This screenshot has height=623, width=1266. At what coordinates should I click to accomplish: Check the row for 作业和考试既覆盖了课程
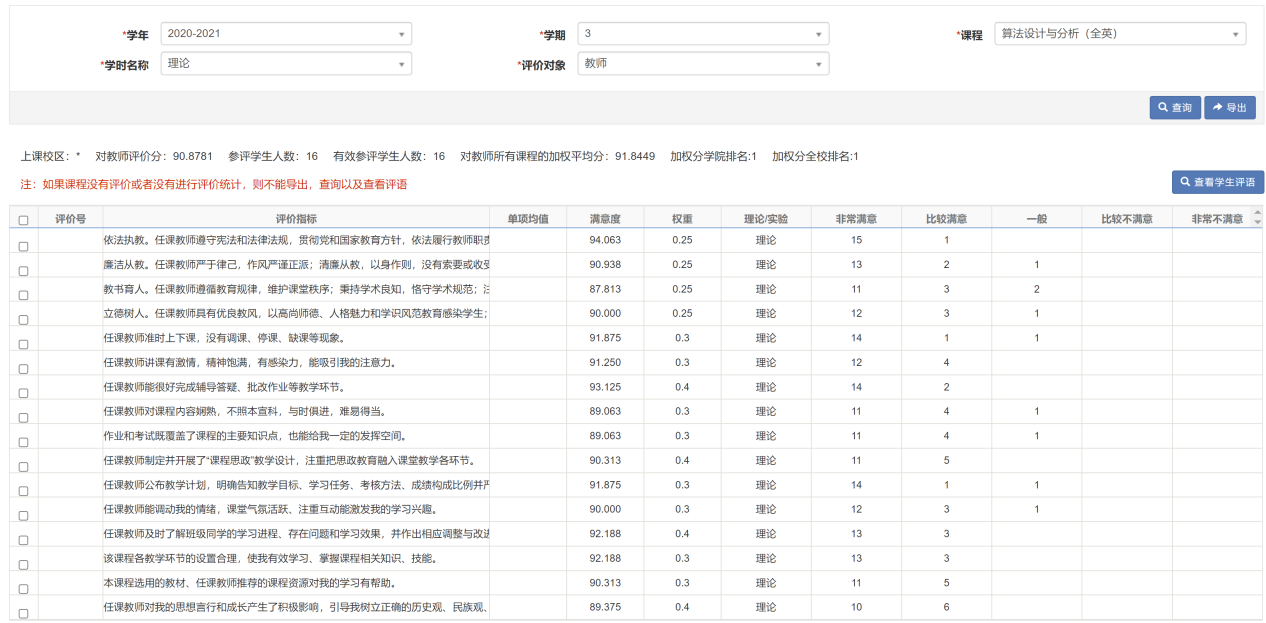pyautogui.click(x=23, y=442)
